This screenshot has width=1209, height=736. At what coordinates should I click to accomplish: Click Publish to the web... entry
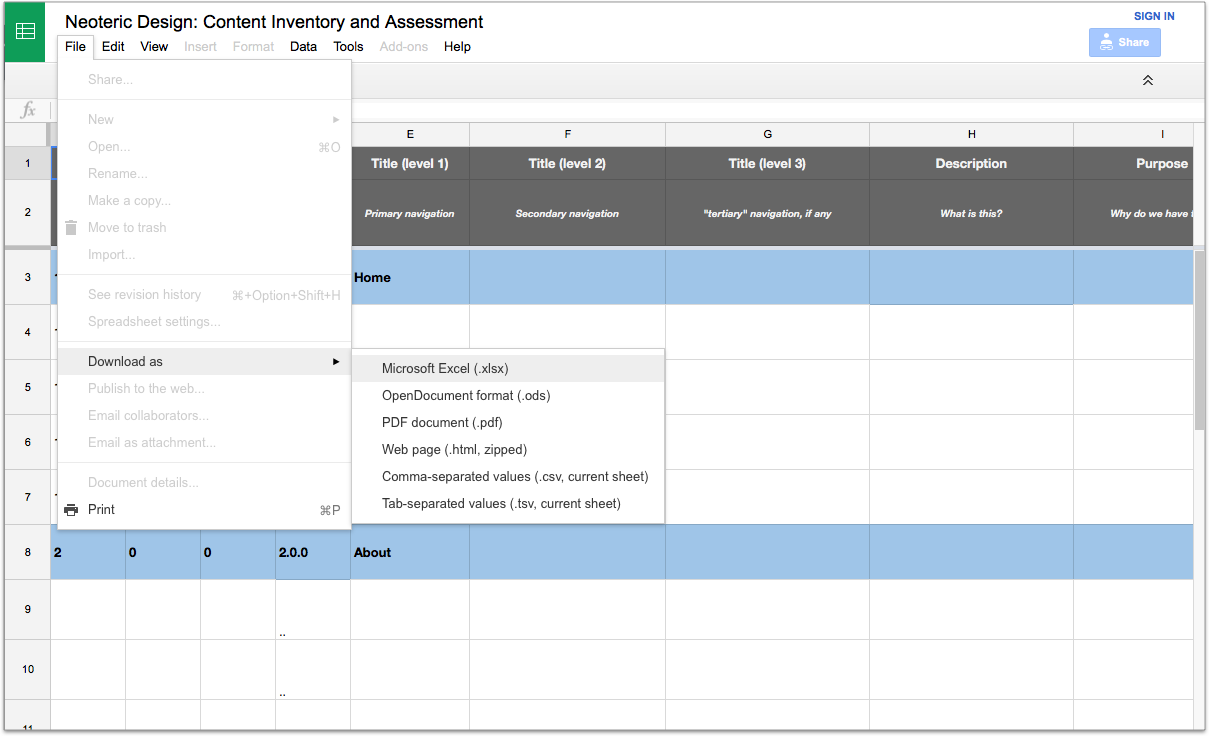[204, 388]
